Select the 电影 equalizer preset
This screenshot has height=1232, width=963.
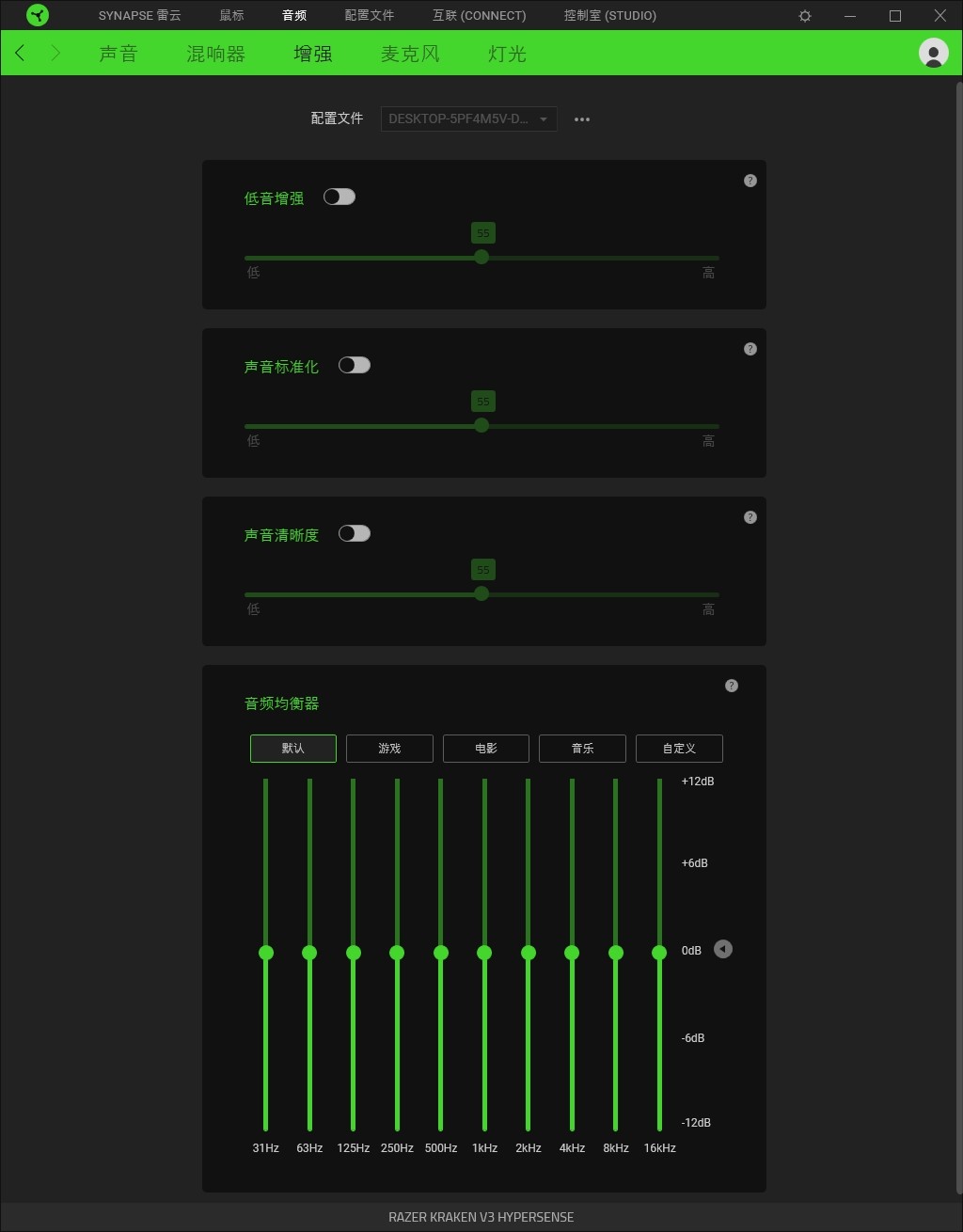click(486, 749)
